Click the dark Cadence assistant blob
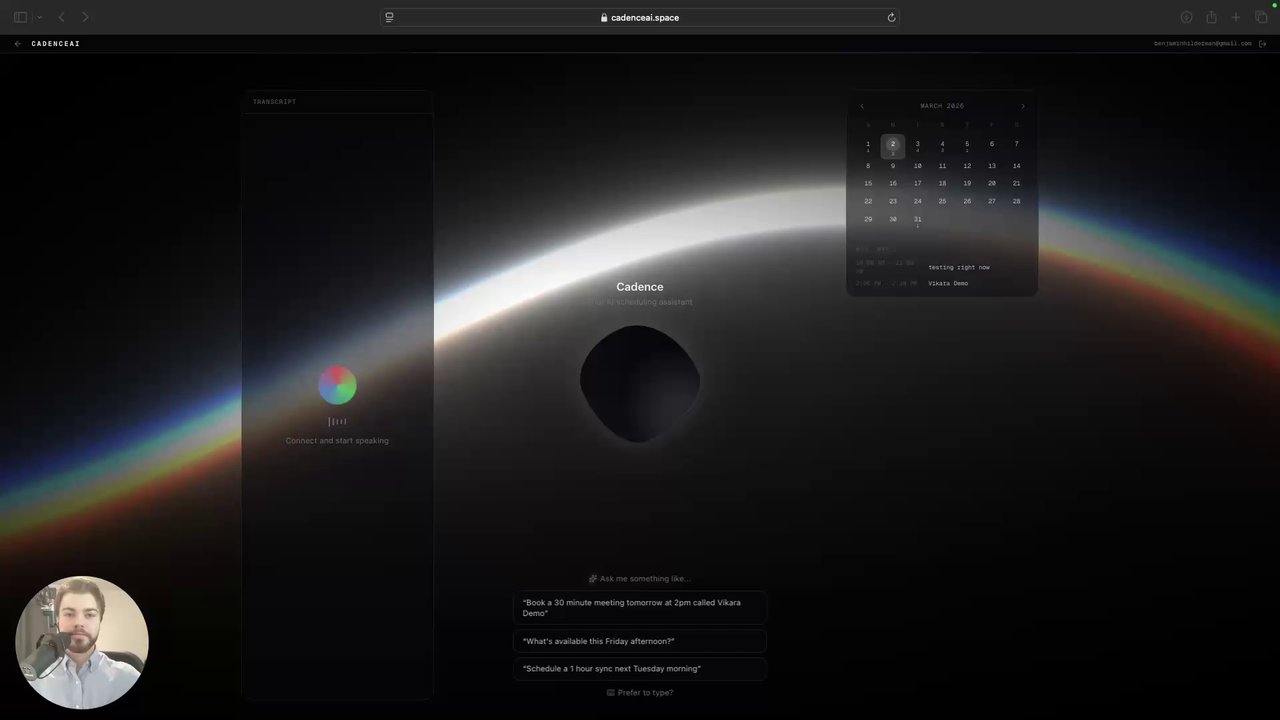Image resolution: width=1280 pixels, height=720 pixels. tap(640, 383)
